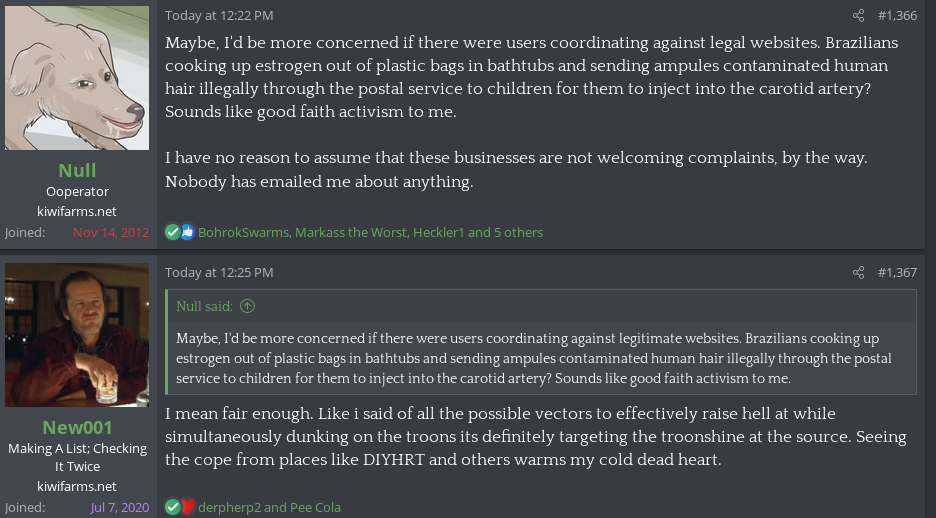Screen dimensions: 936x518
Task: Click the 'Today at 12:22 PM' timestamp
Action: point(219,16)
